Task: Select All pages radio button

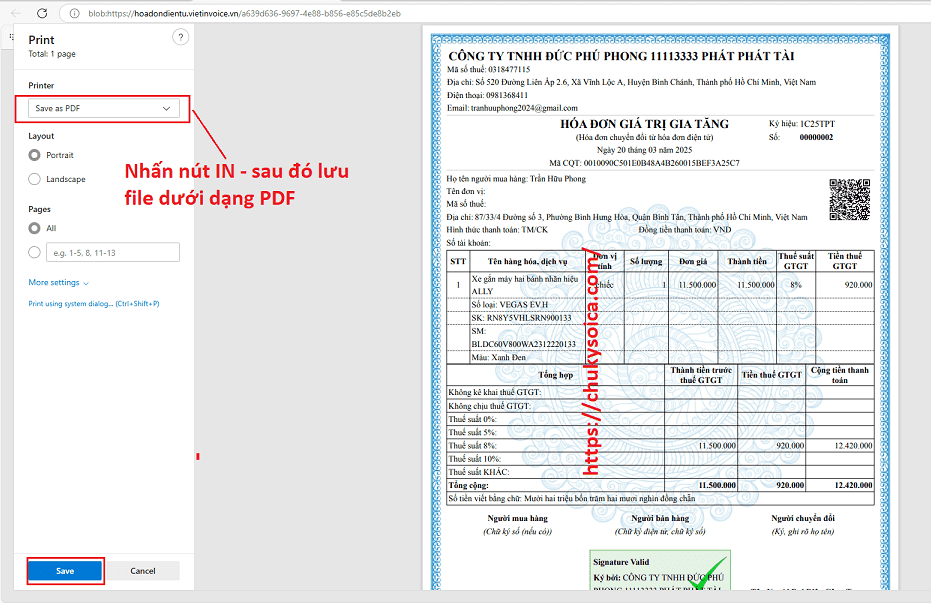Action: [34, 228]
